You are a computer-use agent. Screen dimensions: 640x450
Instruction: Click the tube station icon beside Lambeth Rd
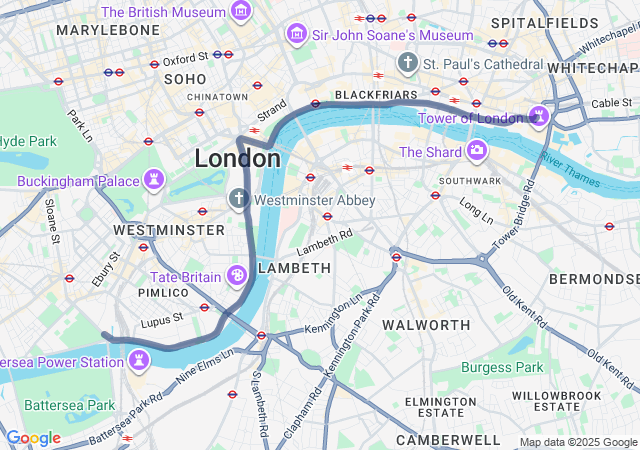pyautogui.click(x=327, y=216)
